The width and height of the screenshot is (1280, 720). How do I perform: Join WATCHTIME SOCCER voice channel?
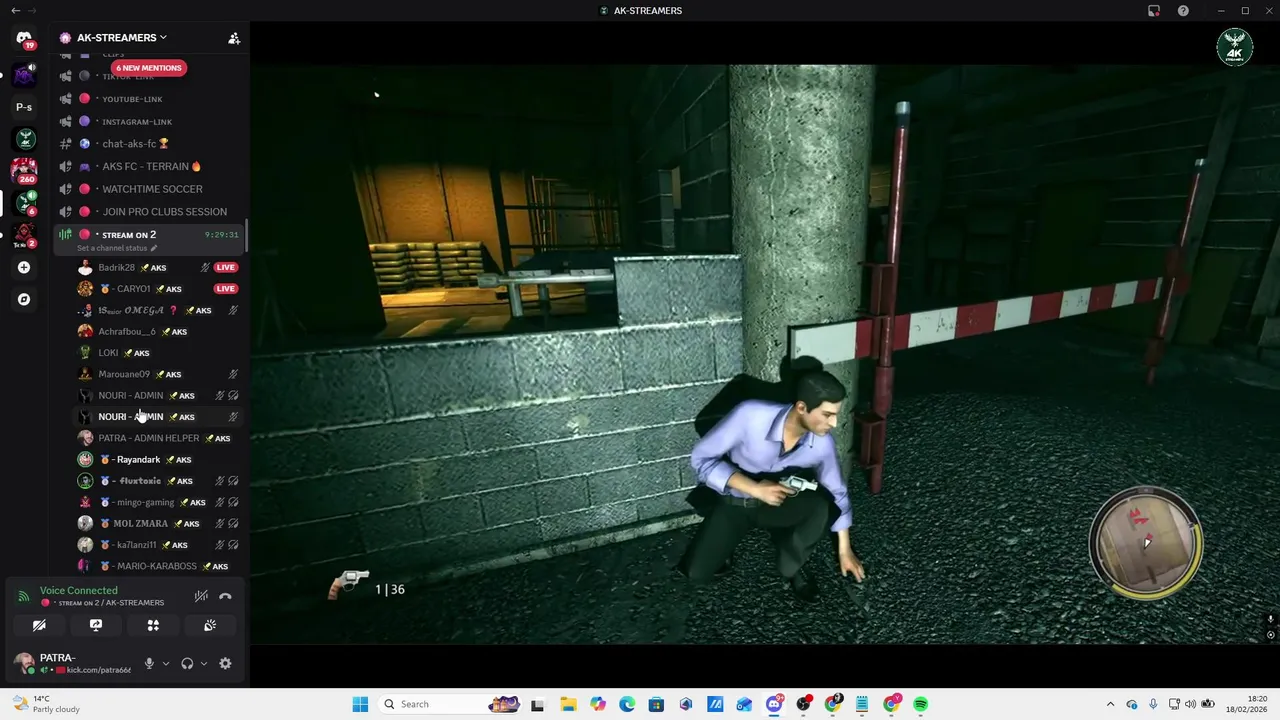pos(150,189)
